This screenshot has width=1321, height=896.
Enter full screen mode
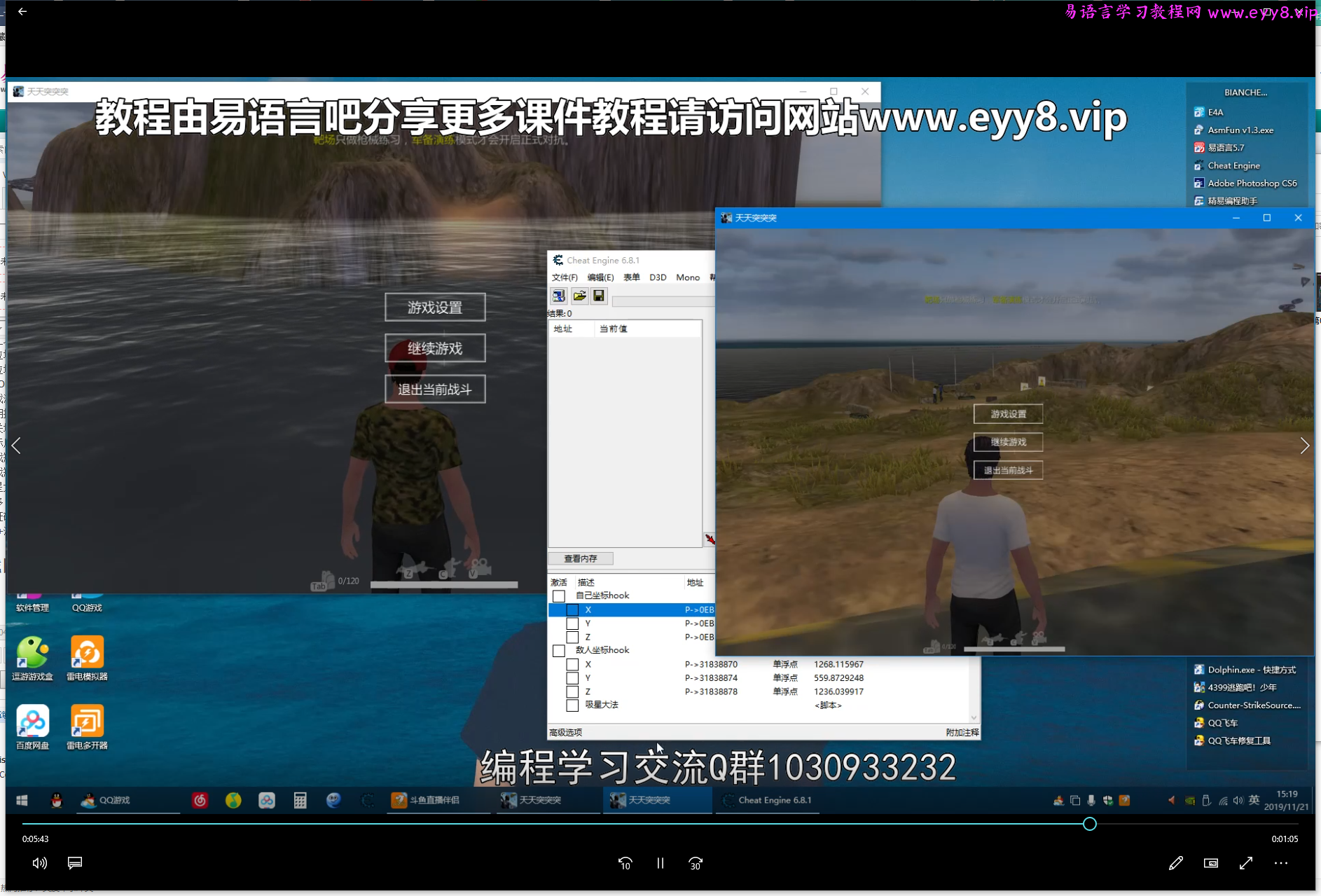coord(1246,863)
